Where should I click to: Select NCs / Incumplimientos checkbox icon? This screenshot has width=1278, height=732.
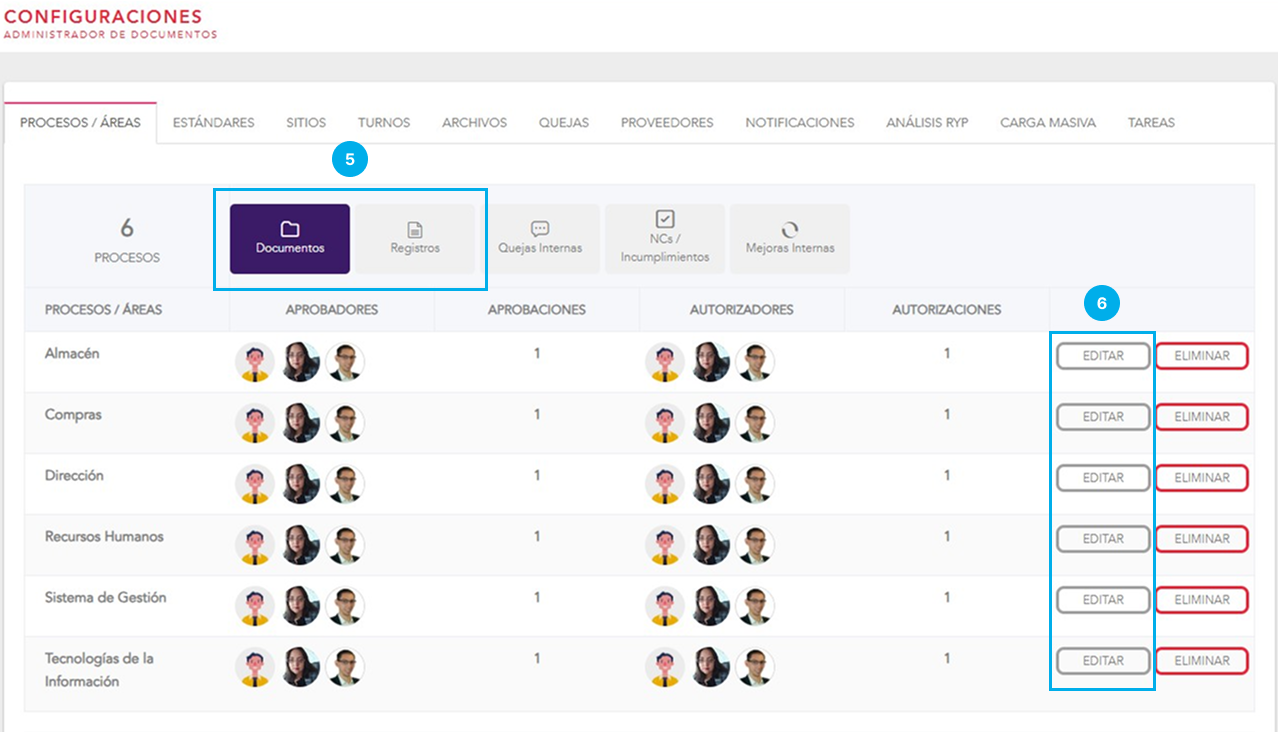click(x=665, y=219)
